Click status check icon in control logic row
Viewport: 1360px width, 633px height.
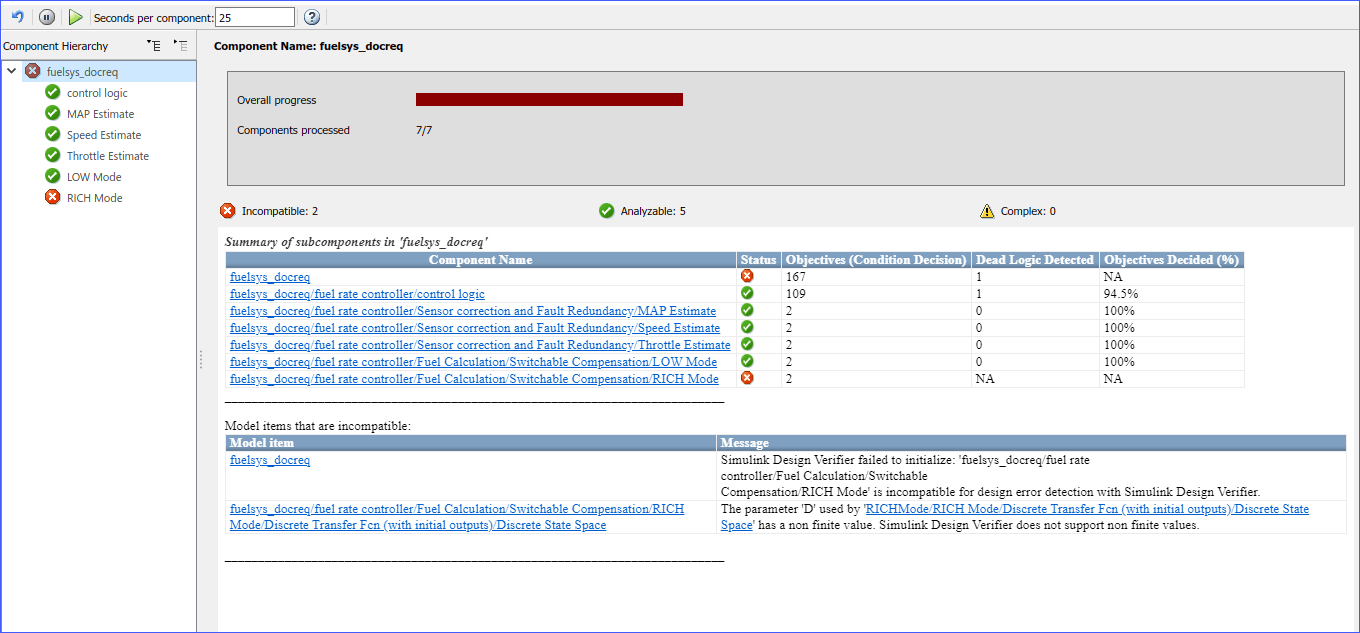tap(747, 293)
